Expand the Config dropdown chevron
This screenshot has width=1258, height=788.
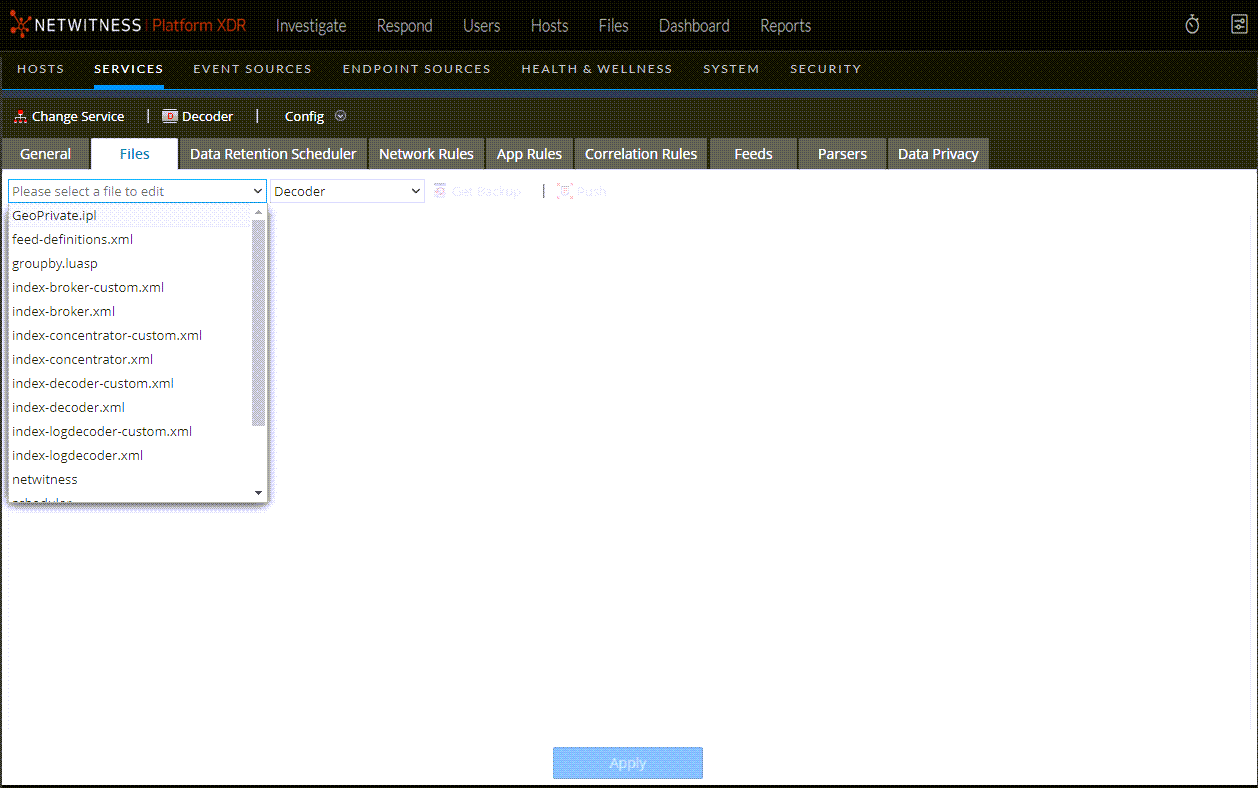340,116
